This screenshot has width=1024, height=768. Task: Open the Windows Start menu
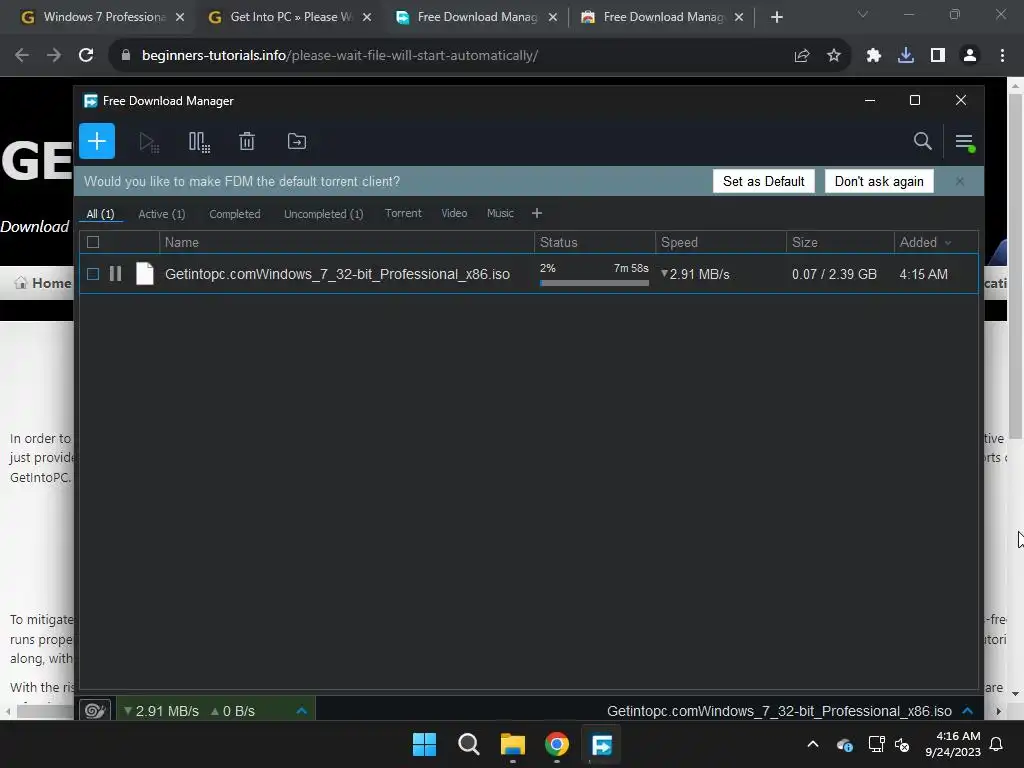coord(424,744)
